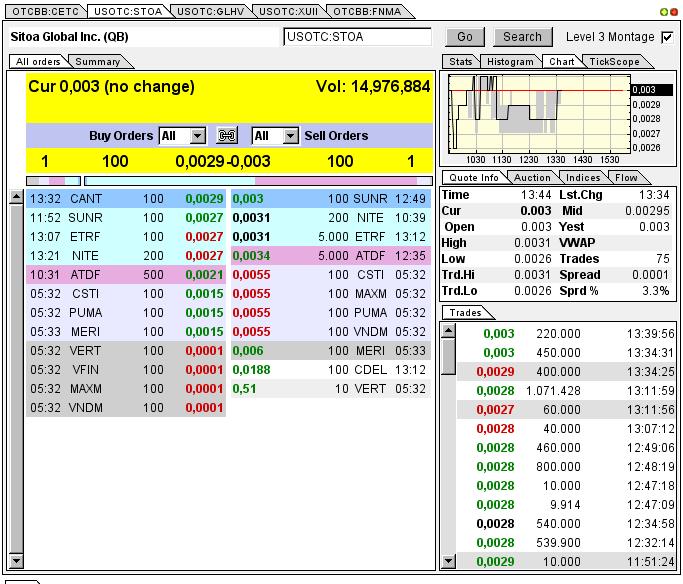This screenshot has width=683, height=584.
Task: Click the link icon between order filters
Action: click(x=227, y=136)
